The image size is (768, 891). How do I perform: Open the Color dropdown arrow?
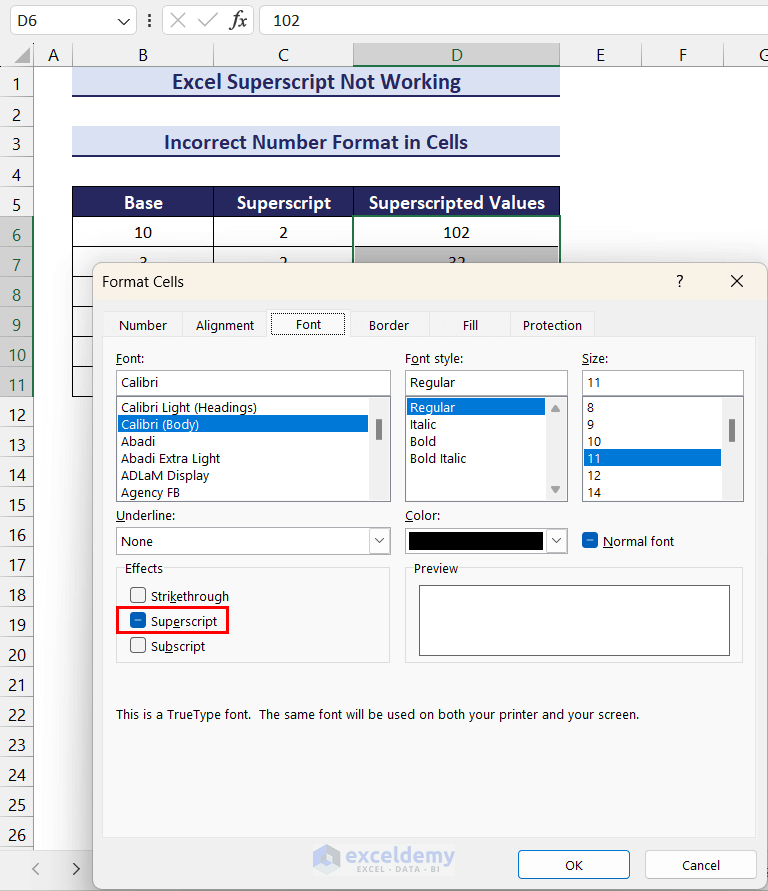click(557, 540)
